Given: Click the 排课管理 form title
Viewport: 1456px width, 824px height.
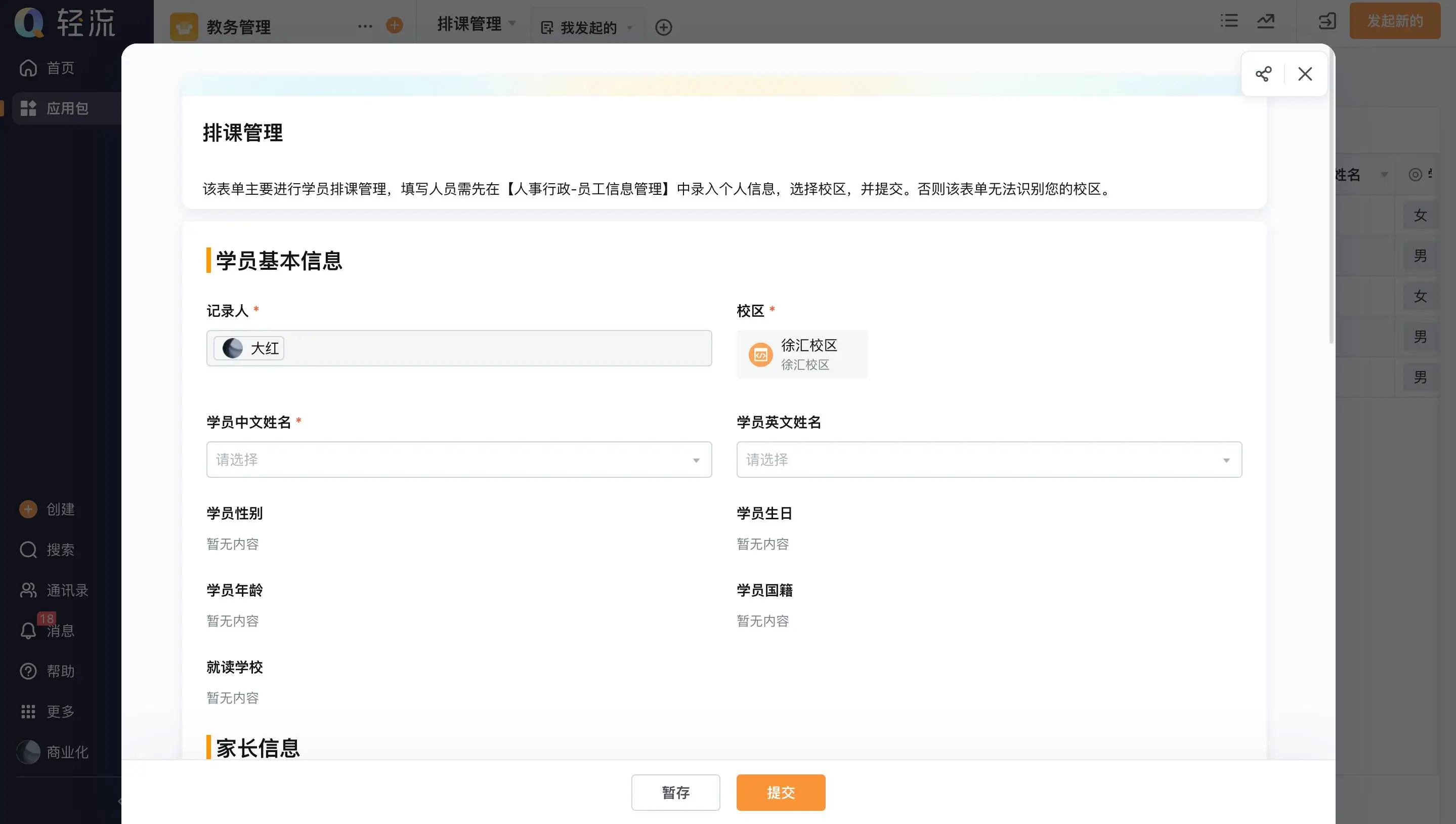Looking at the screenshot, I should coord(243,133).
